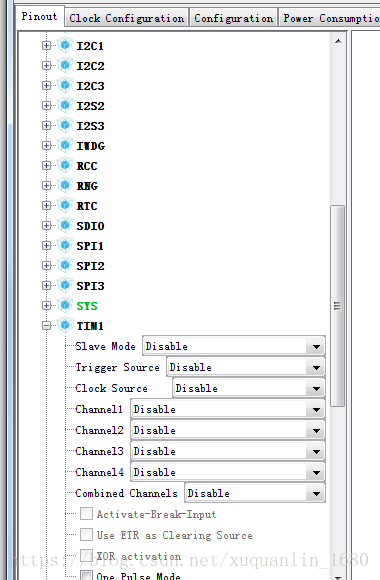Open the Channel2 dropdown
Screen dimensions: 380x580
click(228, 431)
